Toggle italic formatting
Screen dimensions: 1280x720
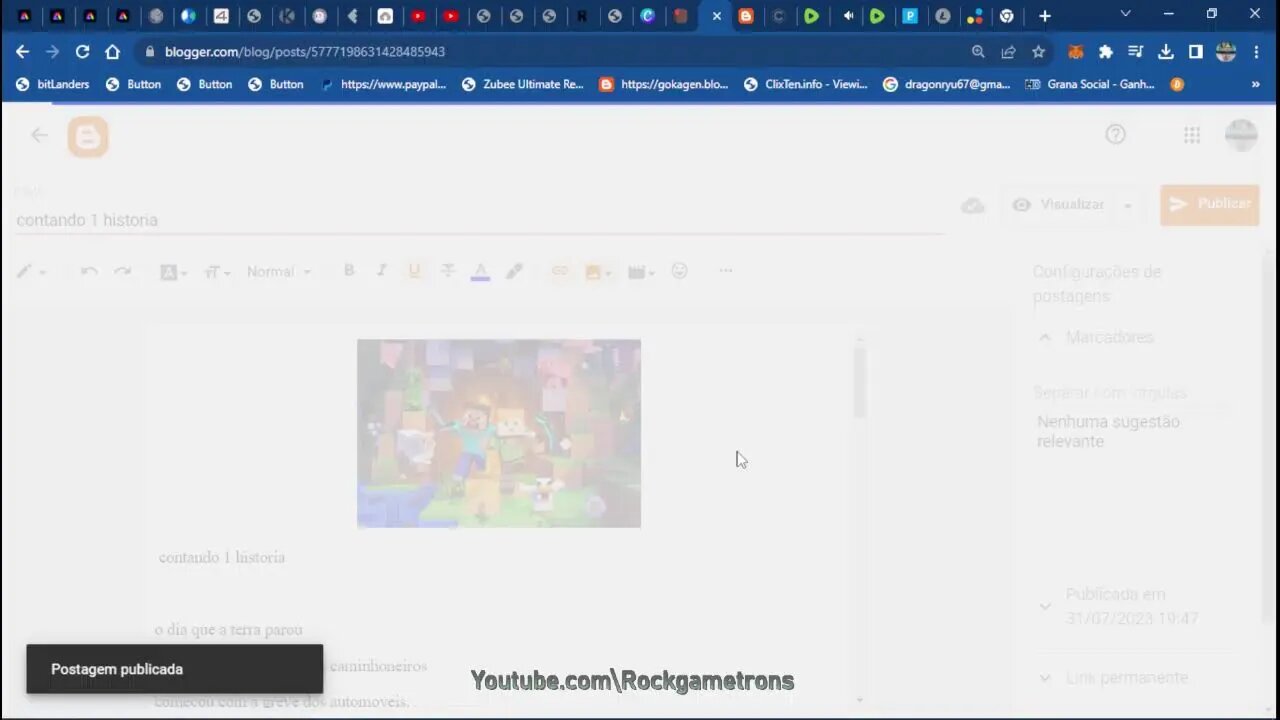coord(381,271)
